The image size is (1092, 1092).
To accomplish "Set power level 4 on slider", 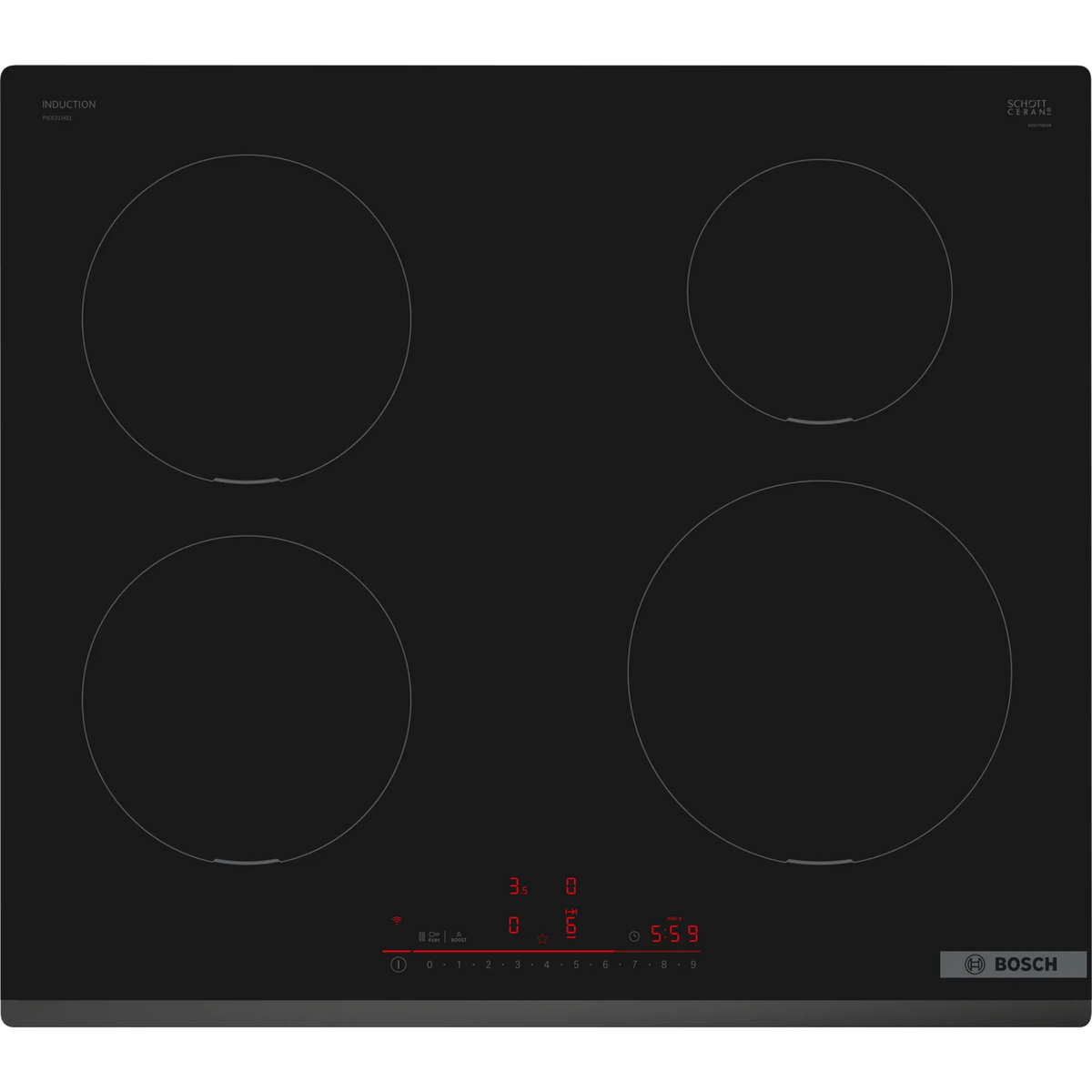I will [546, 965].
